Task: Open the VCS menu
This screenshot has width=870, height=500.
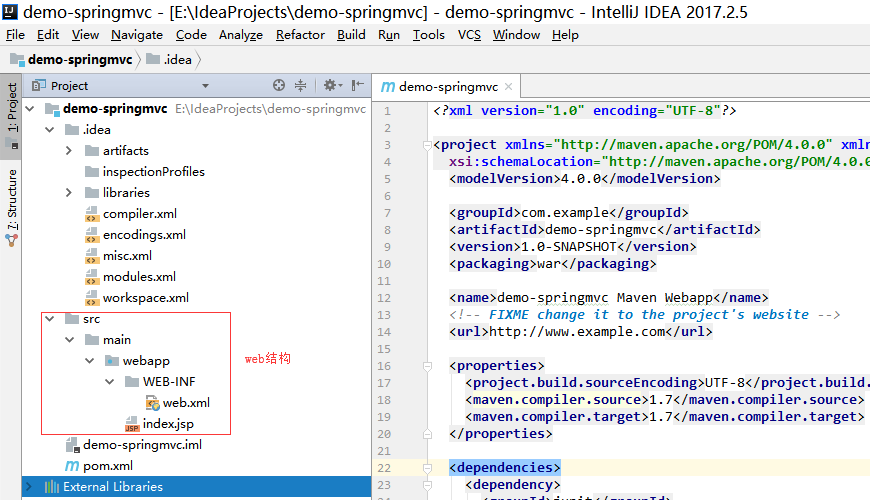Action: click(x=469, y=35)
